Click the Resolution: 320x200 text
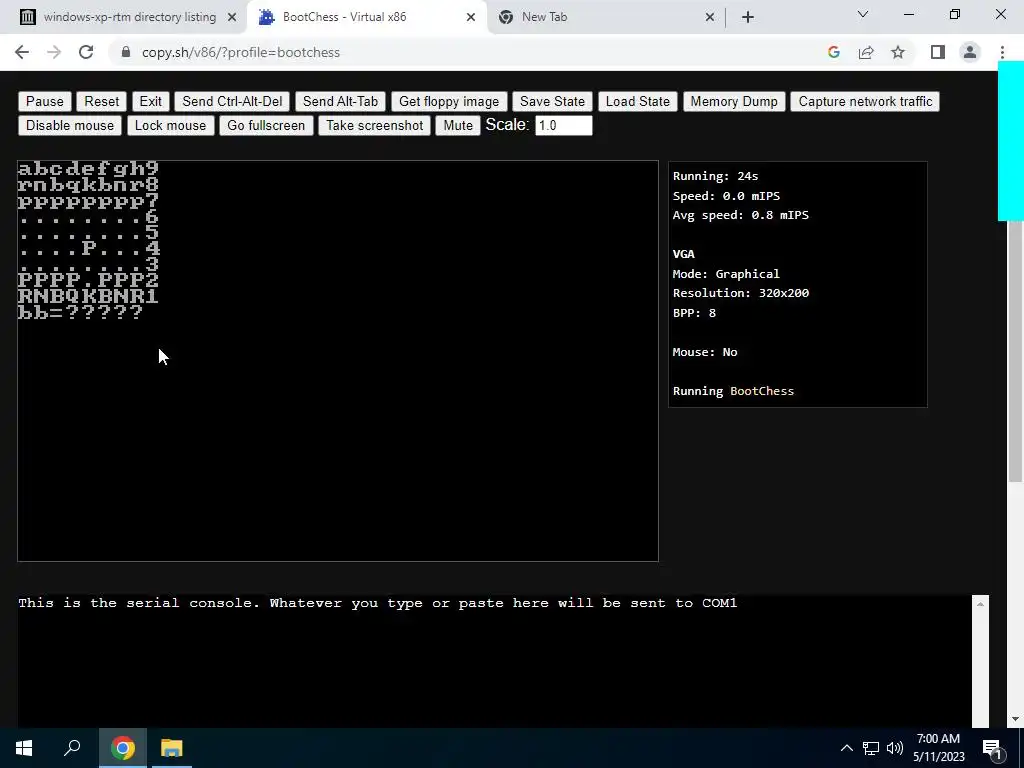Screen dimensions: 1024x768 (x=741, y=293)
